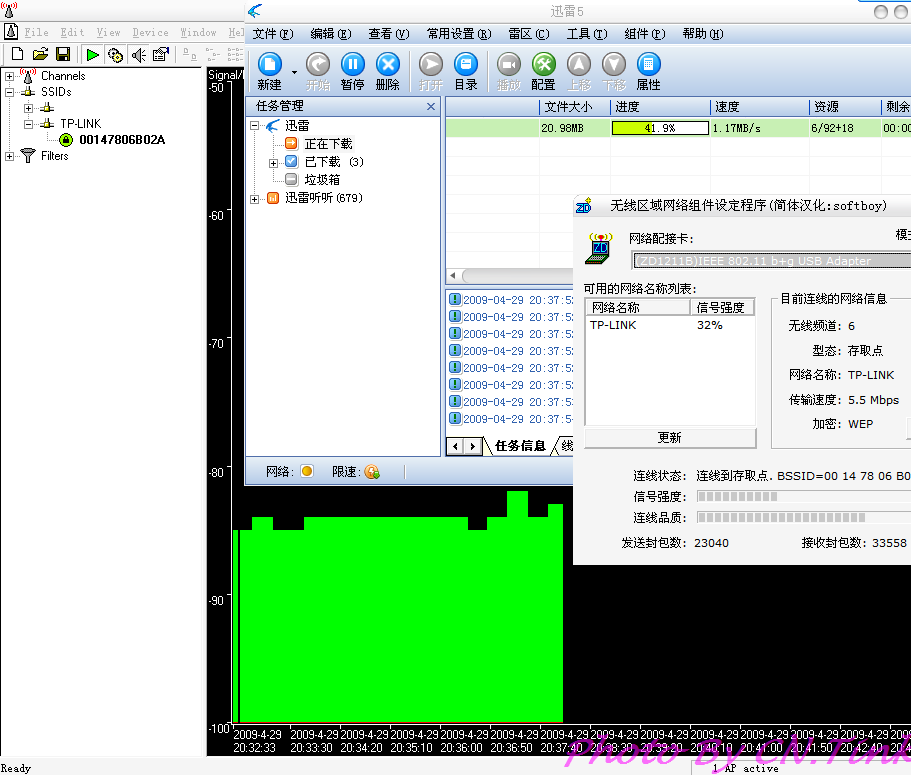Click the task list scroll-left arrow
This screenshot has height=775, width=911.
click(454, 275)
